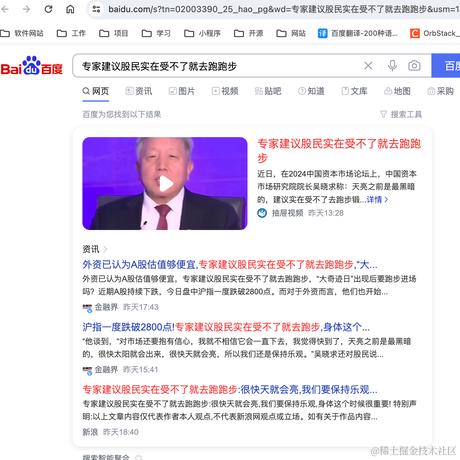Viewport: 460px width, 460px height.
Task: Start voice search with microphone icon
Action: [x=392, y=66]
